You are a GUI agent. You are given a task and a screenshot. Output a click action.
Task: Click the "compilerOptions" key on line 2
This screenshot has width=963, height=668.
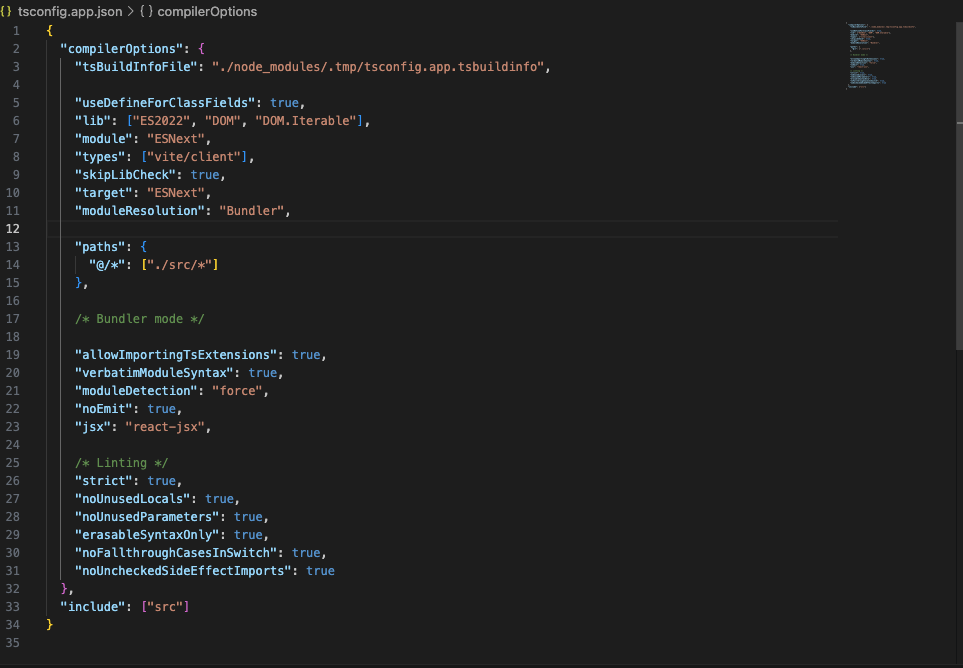click(x=122, y=49)
